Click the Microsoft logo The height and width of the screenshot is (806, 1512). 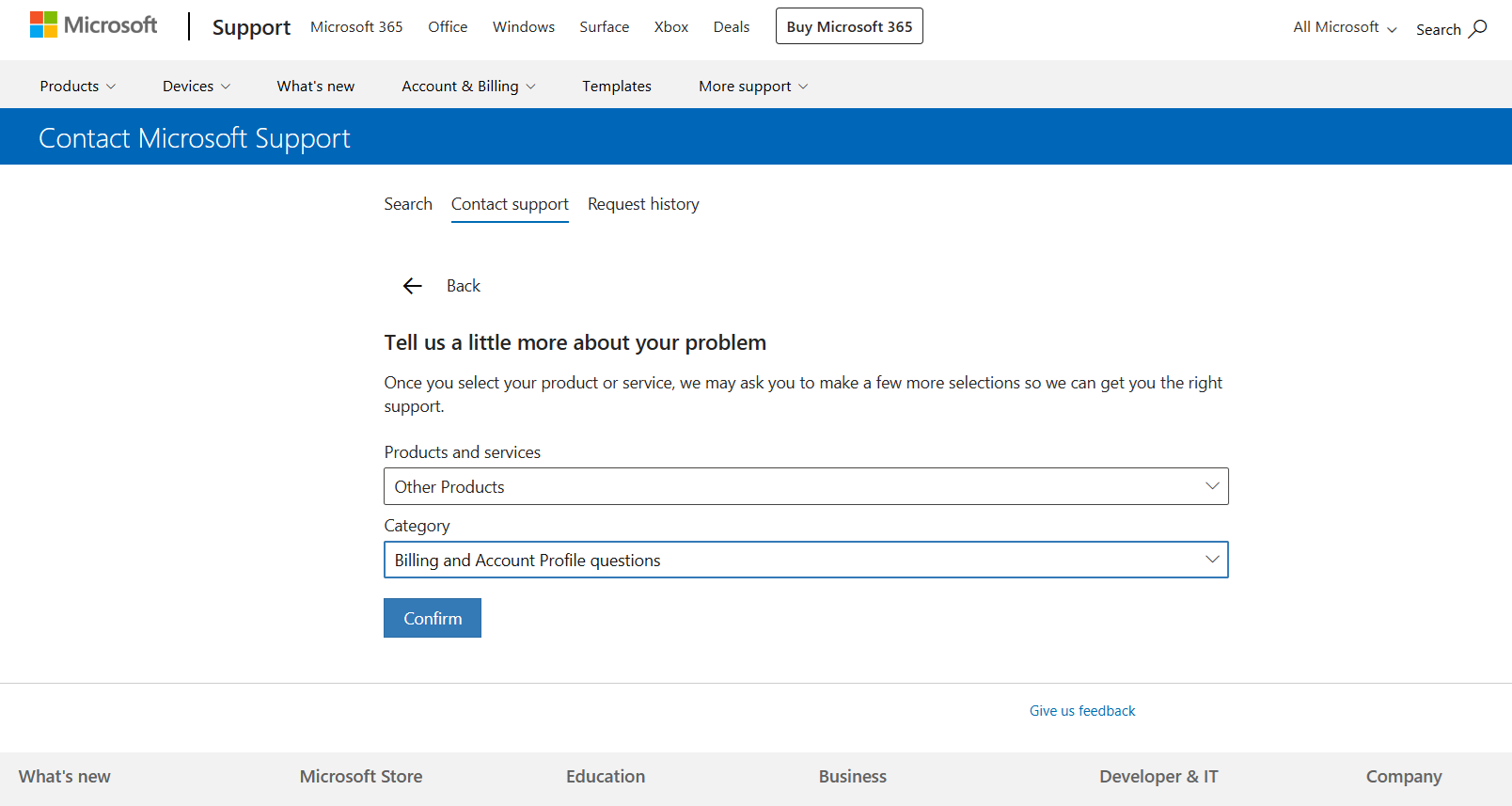[93, 25]
